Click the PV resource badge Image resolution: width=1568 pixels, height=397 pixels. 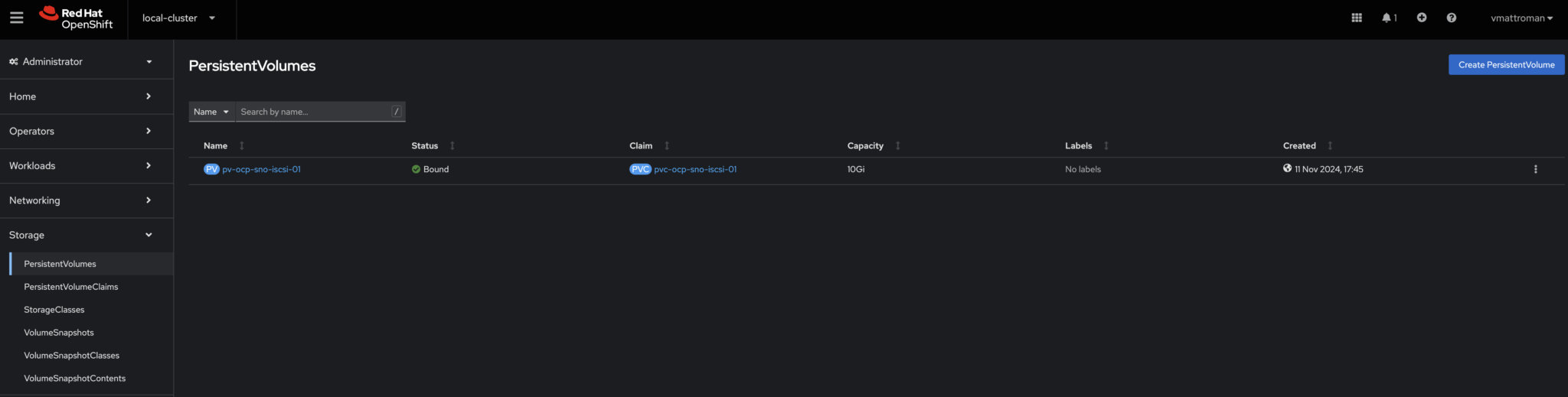pyautogui.click(x=211, y=169)
